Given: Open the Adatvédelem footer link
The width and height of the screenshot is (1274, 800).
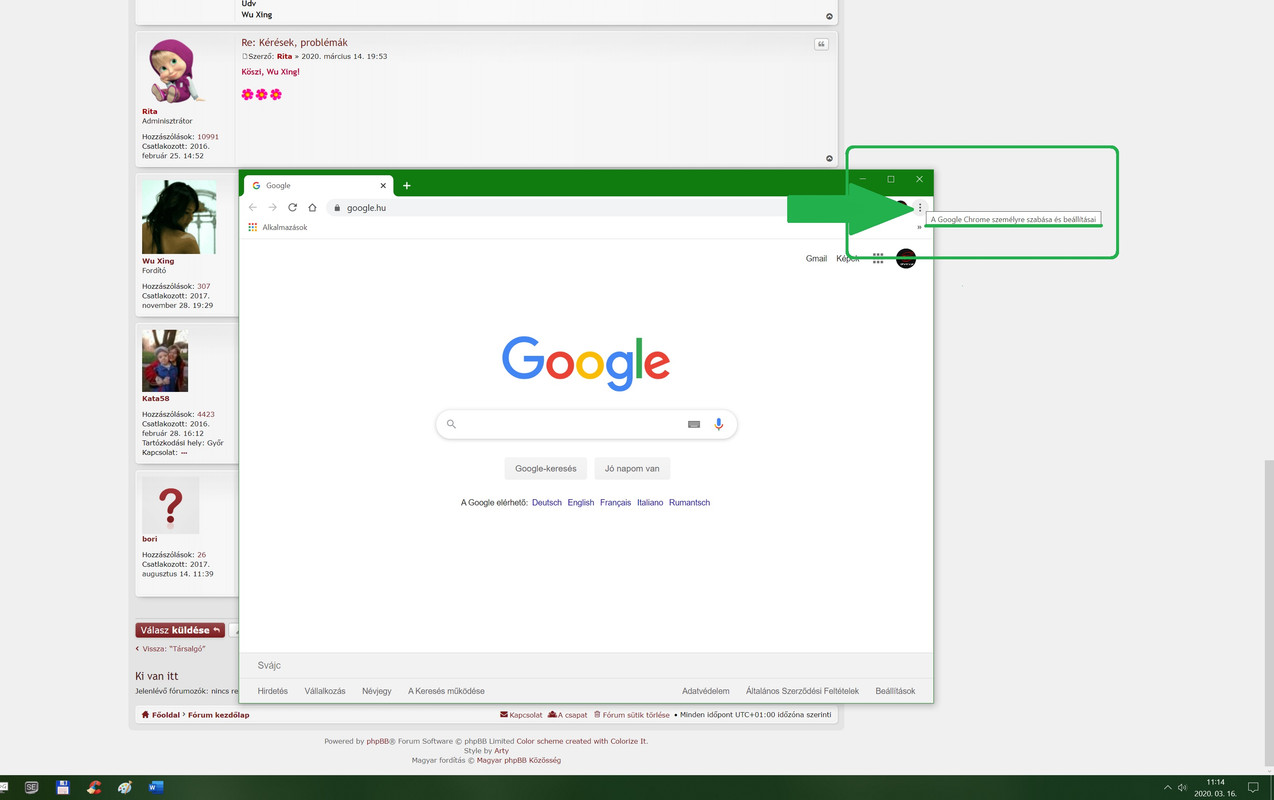Looking at the screenshot, I should pos(706,691).
